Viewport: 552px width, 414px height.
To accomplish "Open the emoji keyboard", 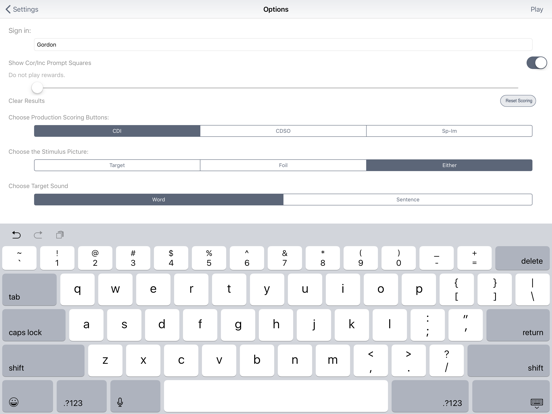I will [27, 396].
